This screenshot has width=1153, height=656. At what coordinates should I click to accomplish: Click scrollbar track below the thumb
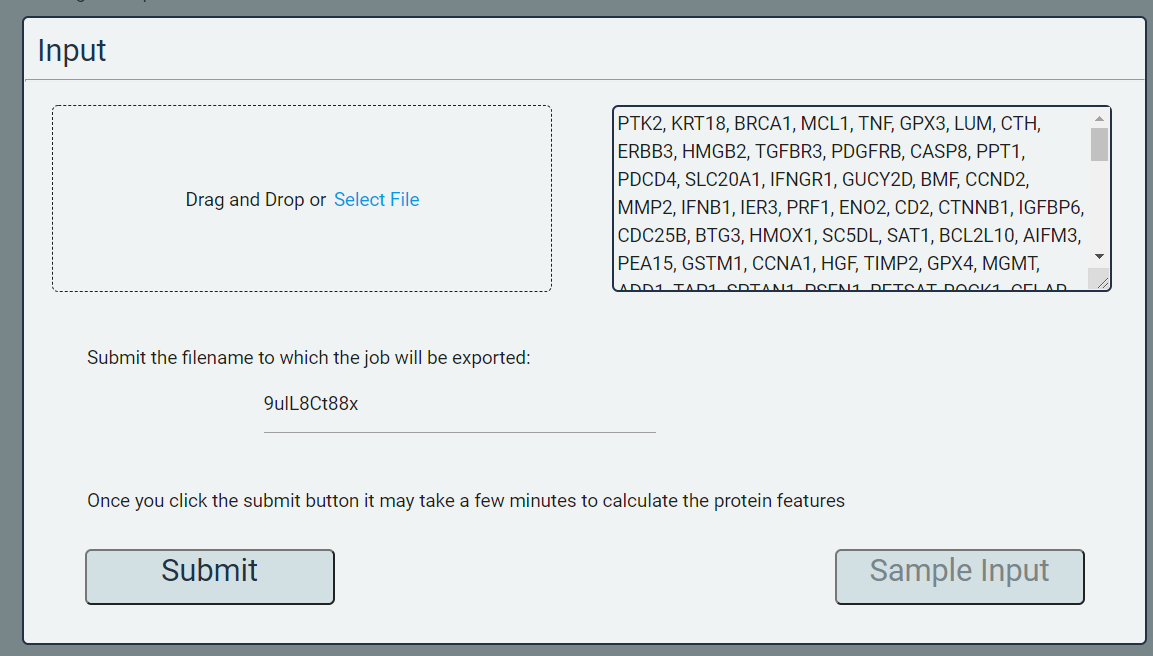(1099, 204)
